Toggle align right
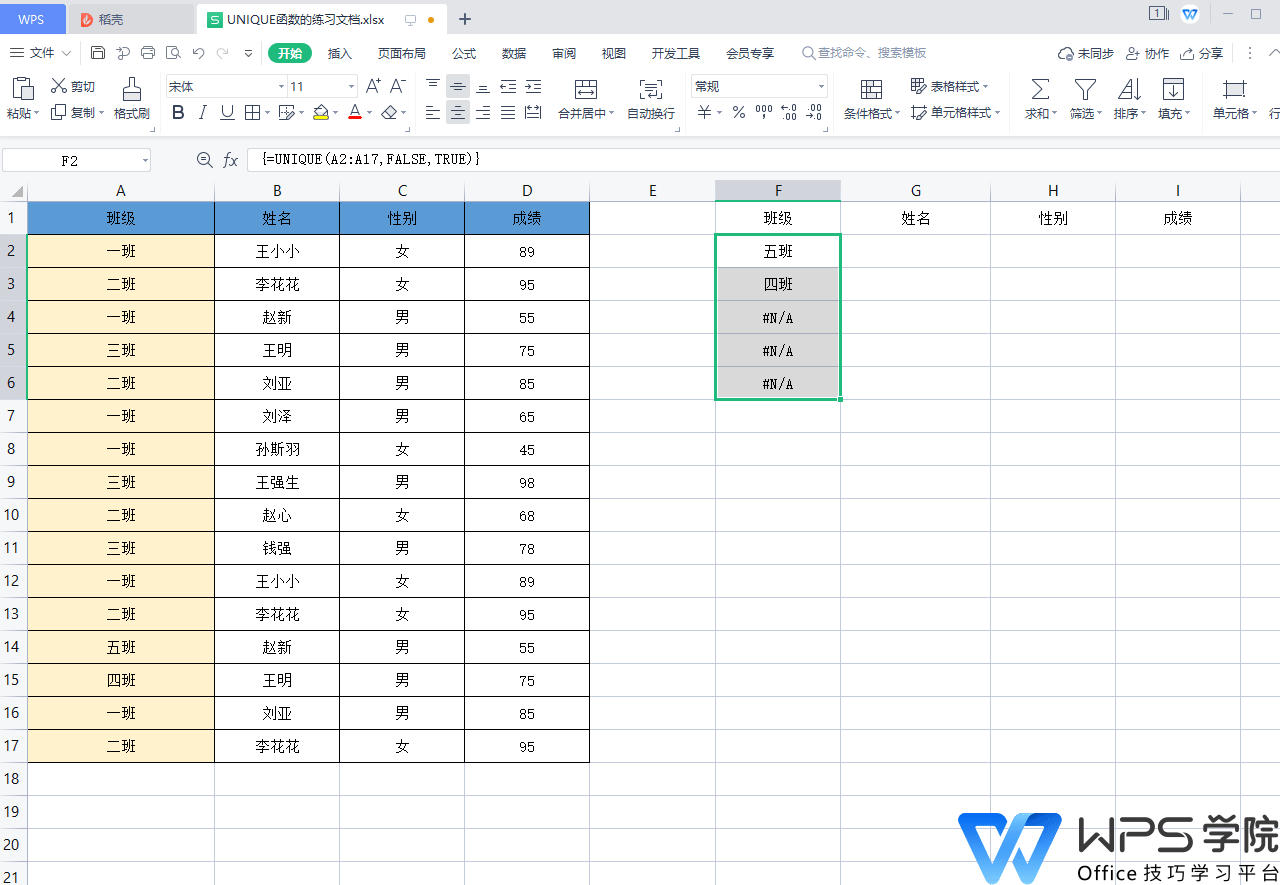Image resolution: width=1280 pixels, height=885 pixels. pos(483,113)
